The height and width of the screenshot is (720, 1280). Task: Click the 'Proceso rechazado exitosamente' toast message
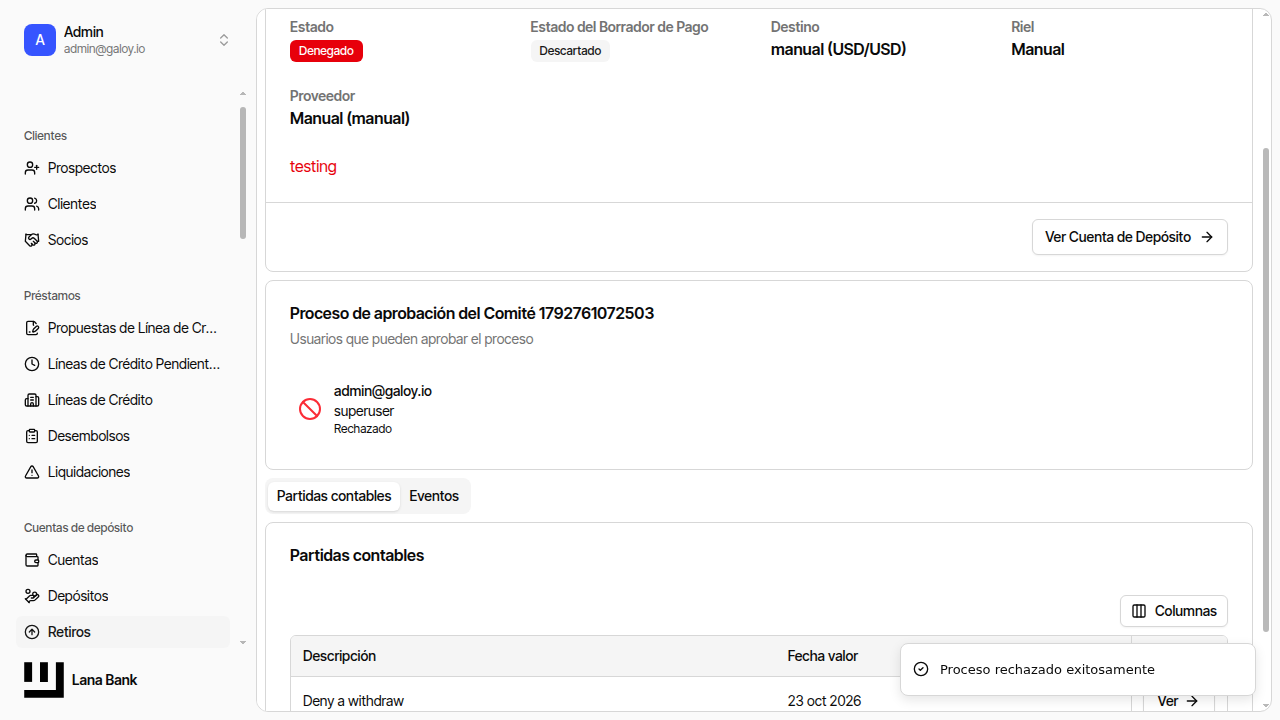click(x=1047, y=669)
